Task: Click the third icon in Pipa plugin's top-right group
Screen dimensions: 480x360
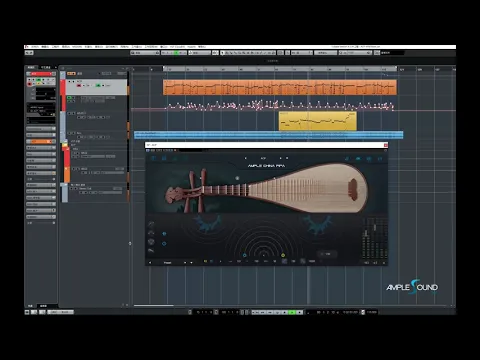Action: tap(369, 159)
